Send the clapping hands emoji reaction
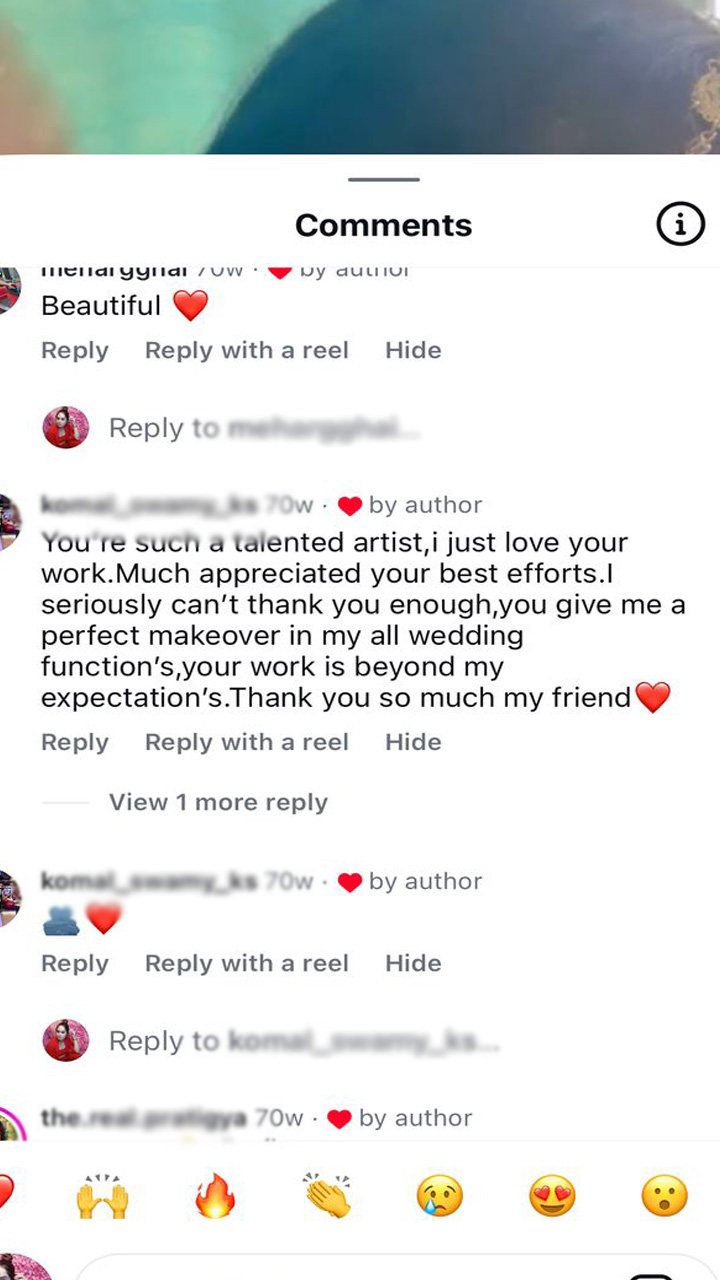The width and height of the screenshot is (720, 1280). (x=328, y=1195)
